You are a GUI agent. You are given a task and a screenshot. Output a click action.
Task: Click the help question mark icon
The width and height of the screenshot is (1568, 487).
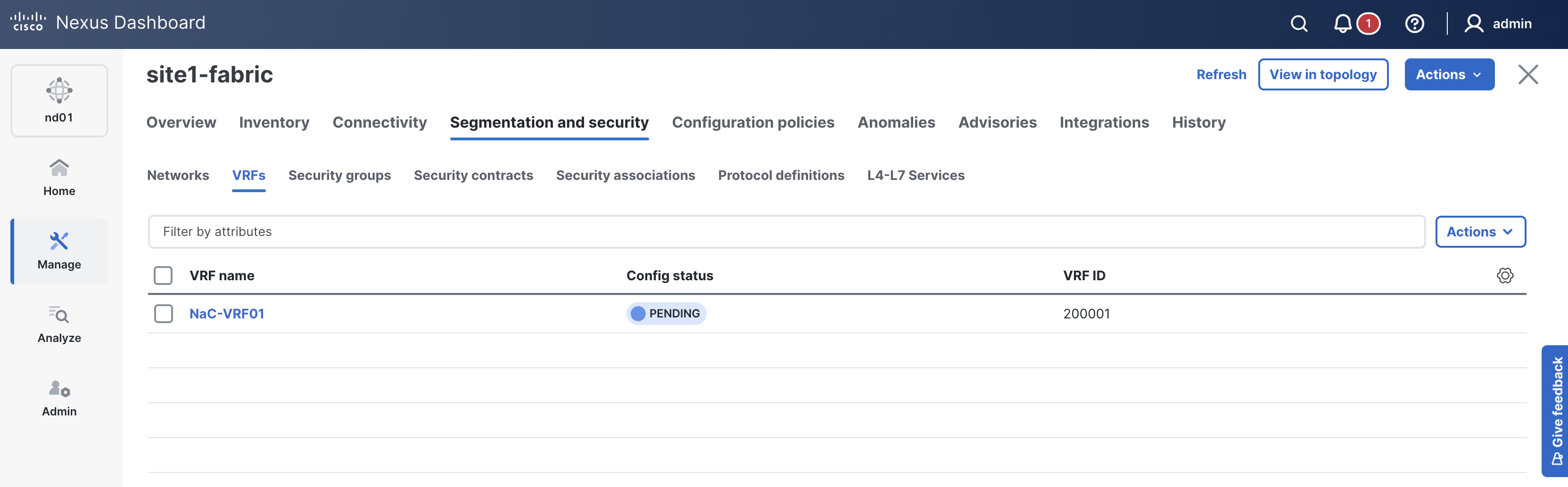point(1414,24)
